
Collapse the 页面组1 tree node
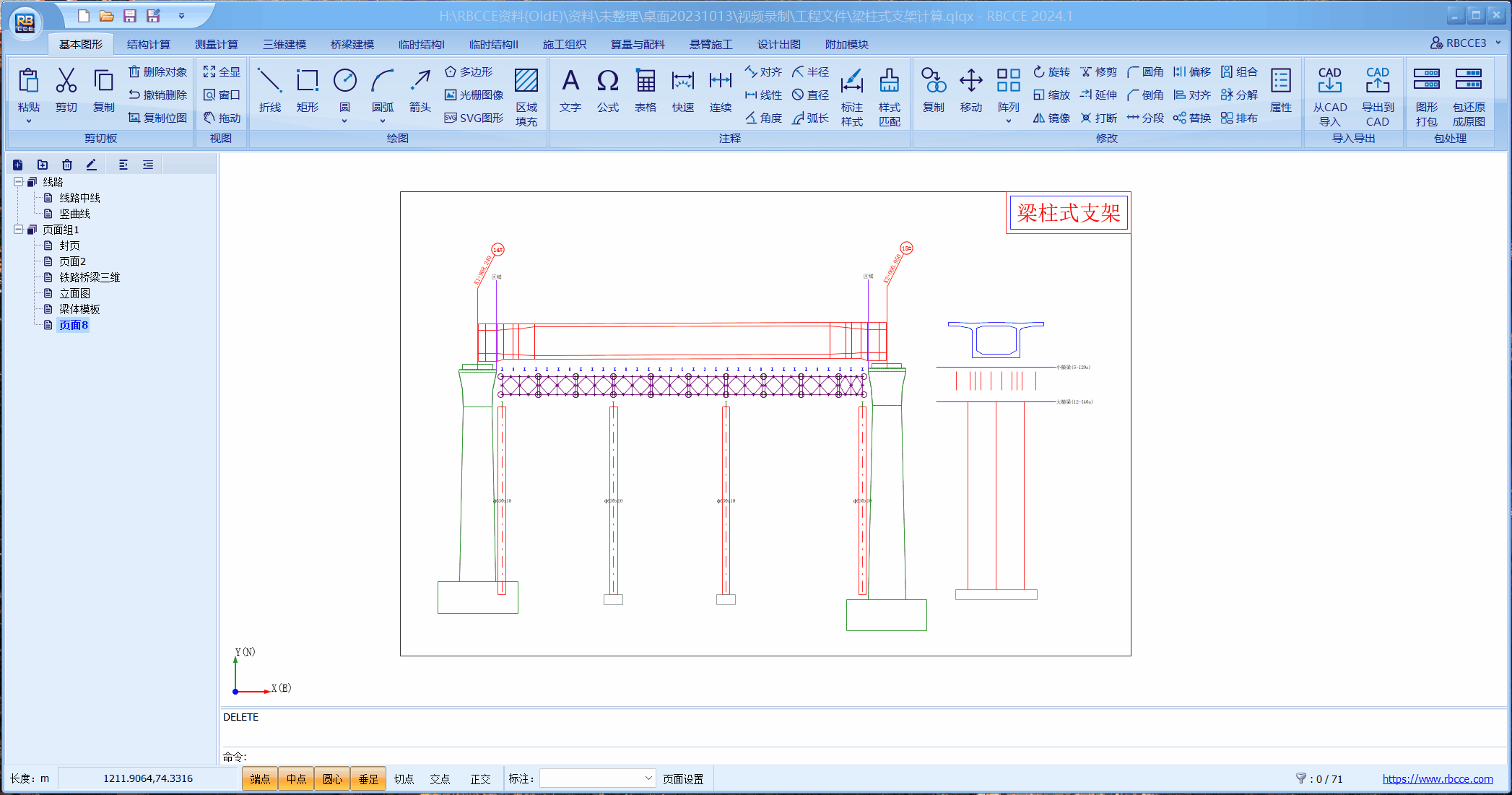pyautogui.click(x=18, y=230)
